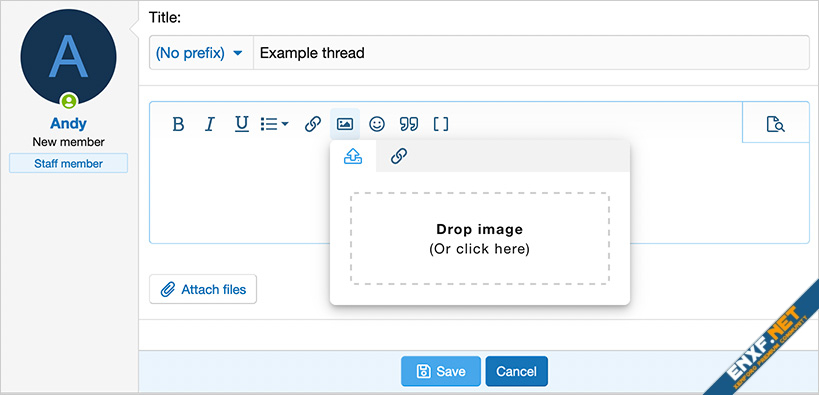
Task: Switch to the image by URL tab
Action: (399, 156)
